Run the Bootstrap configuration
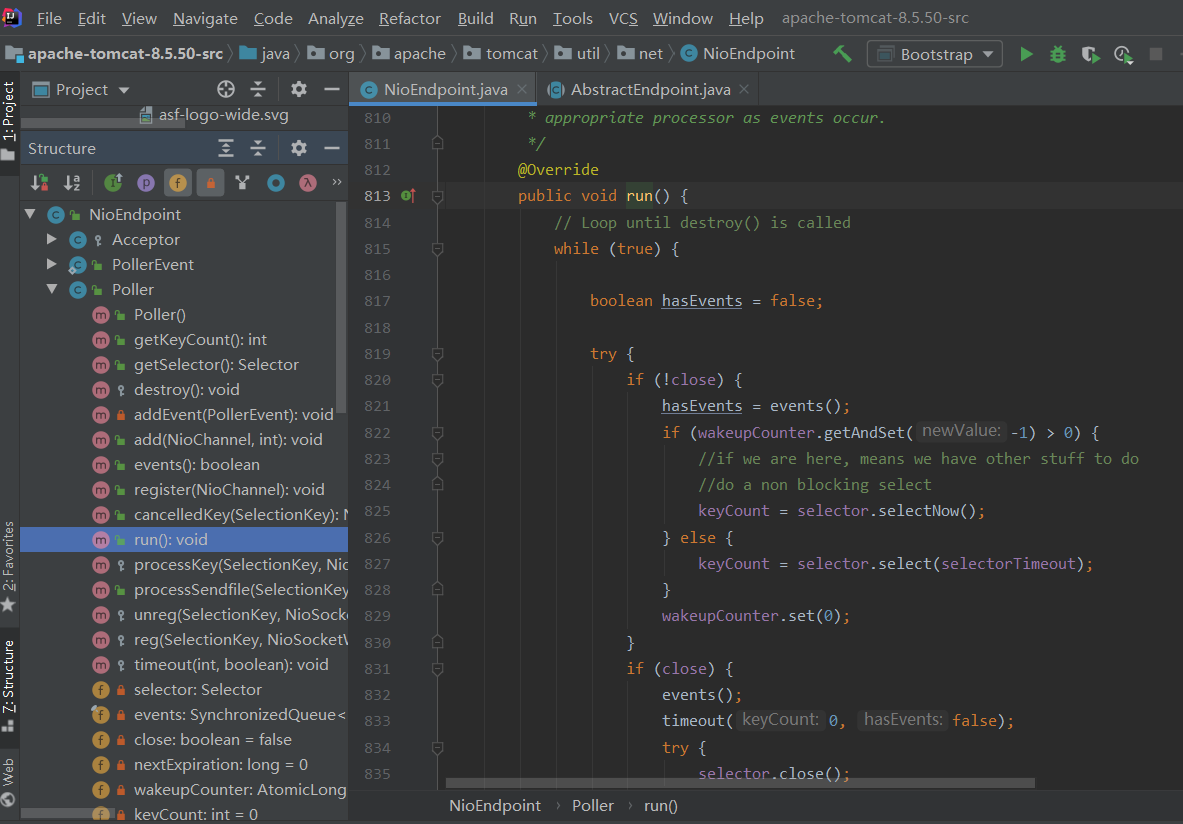Image resolution: width=1183 pixels, height=824 pixels. click(x=1026, y=54)
